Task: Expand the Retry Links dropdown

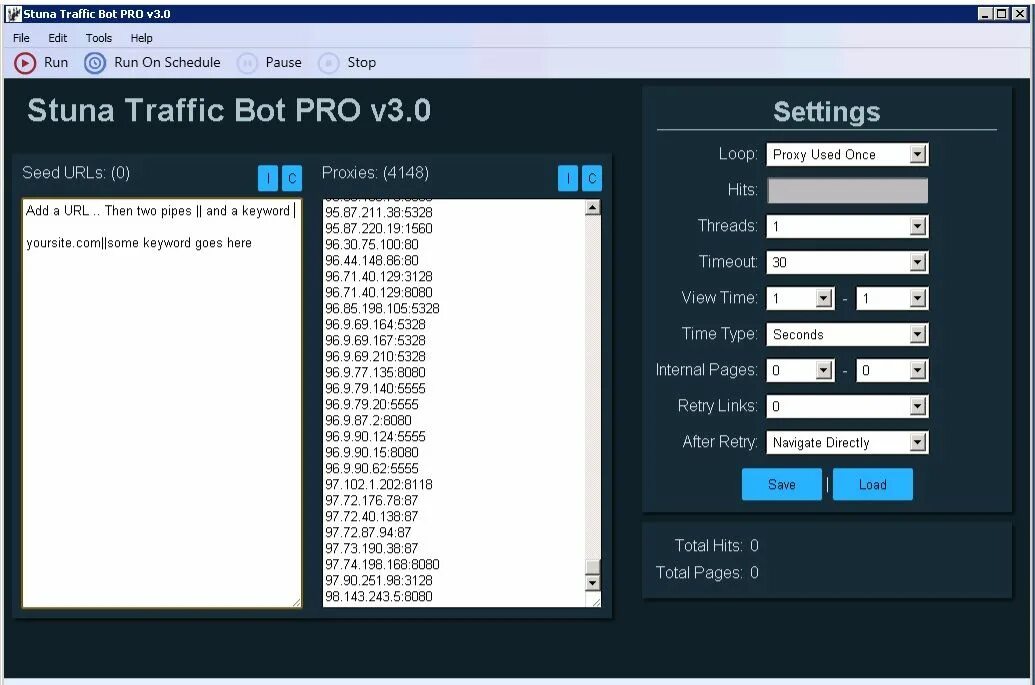Action: pos(918,406)
